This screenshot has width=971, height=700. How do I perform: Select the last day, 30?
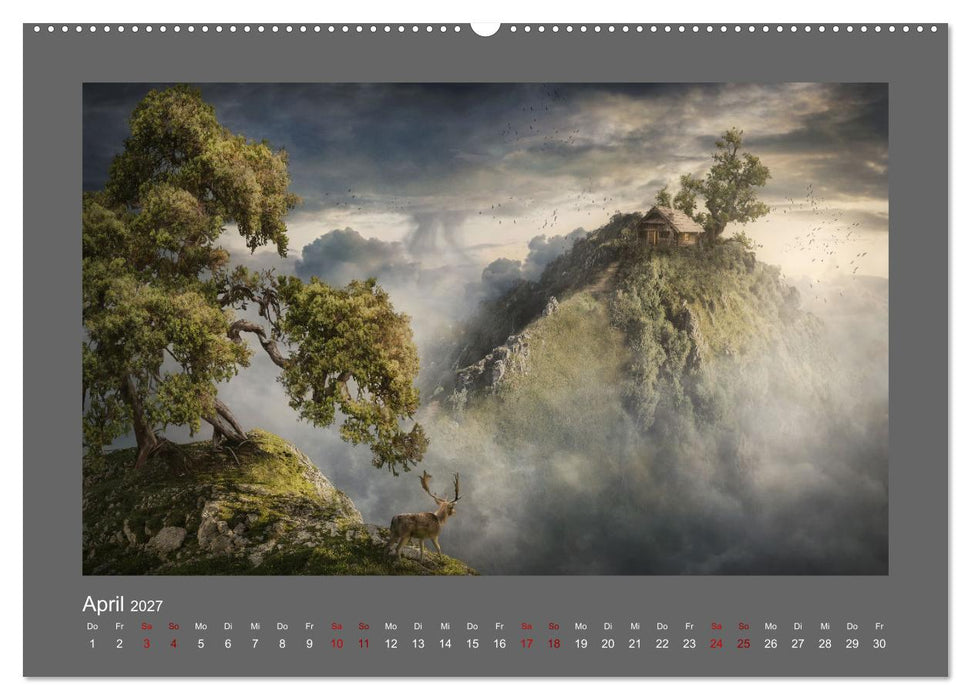879,644
